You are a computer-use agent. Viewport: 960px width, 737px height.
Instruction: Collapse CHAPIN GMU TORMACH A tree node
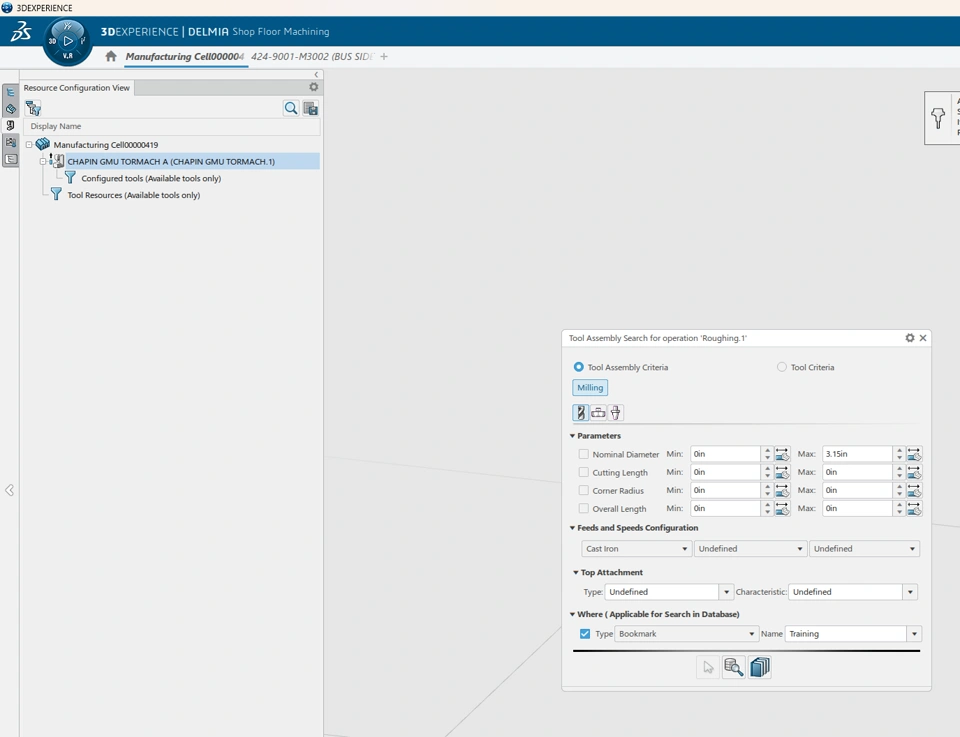(43, 162)
